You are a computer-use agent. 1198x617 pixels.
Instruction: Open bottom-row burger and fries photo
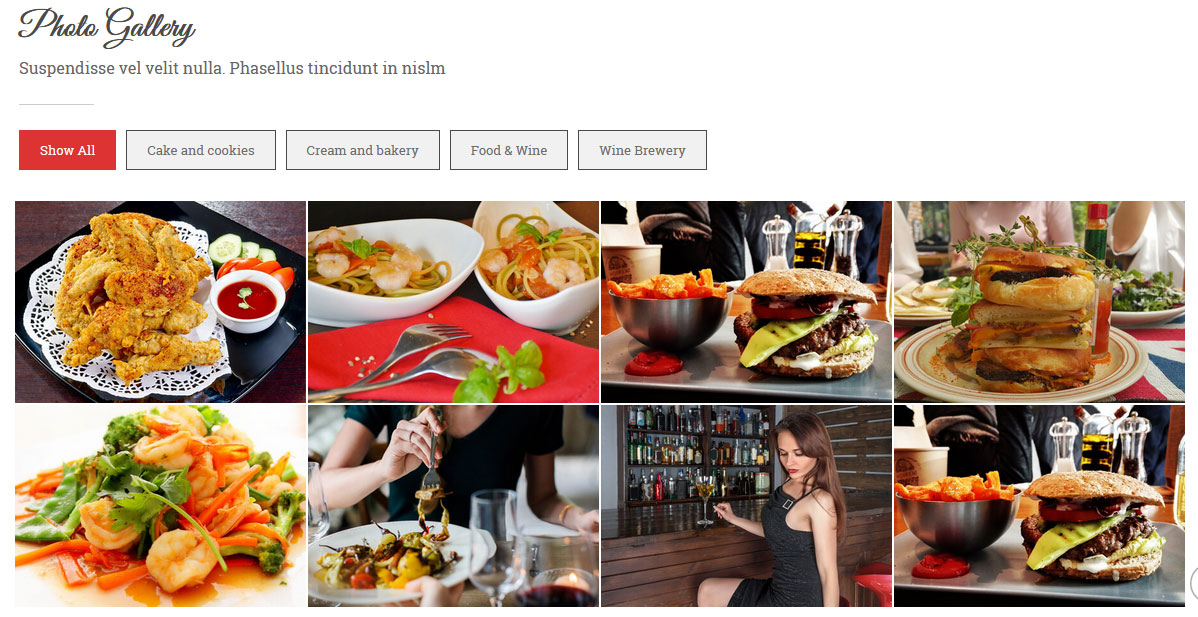coord(1039,506)
